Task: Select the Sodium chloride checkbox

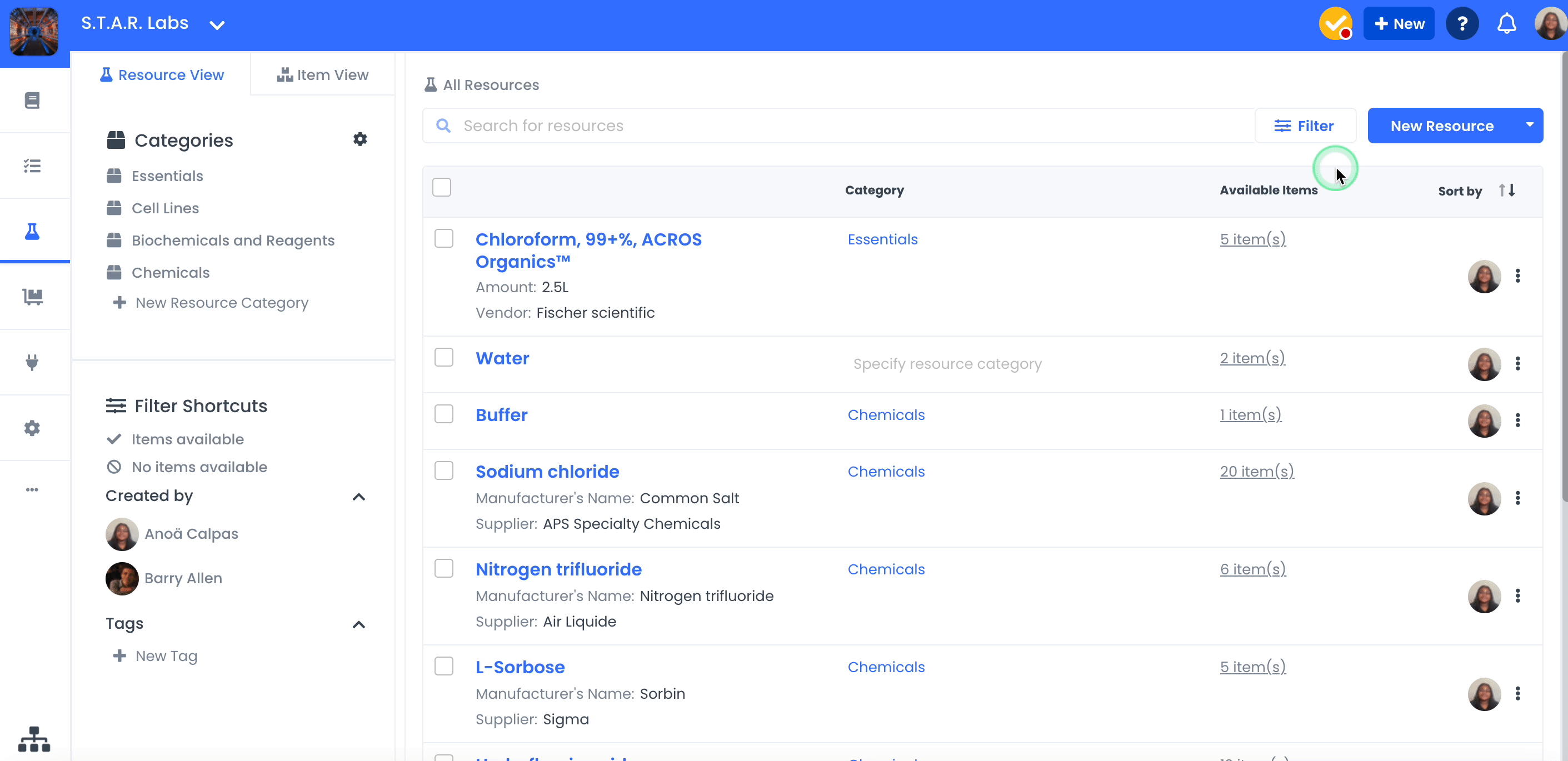Action: [x=444, y=471]
